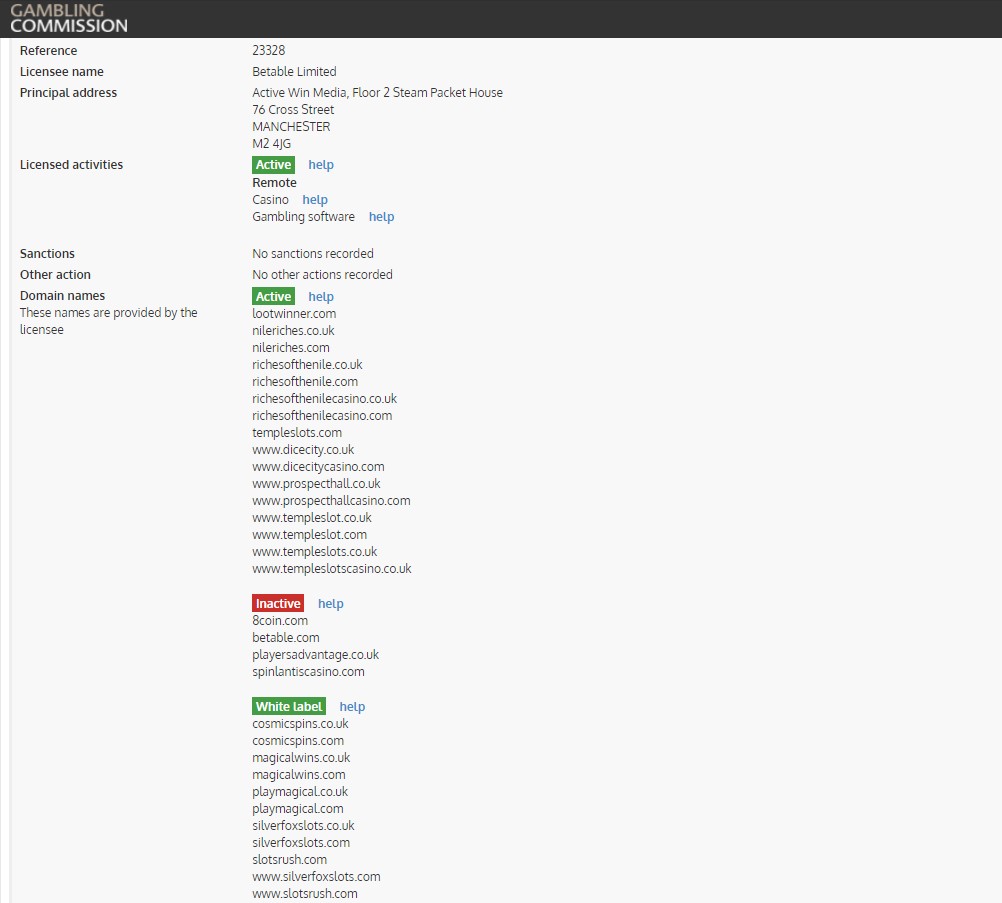
Task: Select white label domain playmagical.com
Action: [298, 809]
